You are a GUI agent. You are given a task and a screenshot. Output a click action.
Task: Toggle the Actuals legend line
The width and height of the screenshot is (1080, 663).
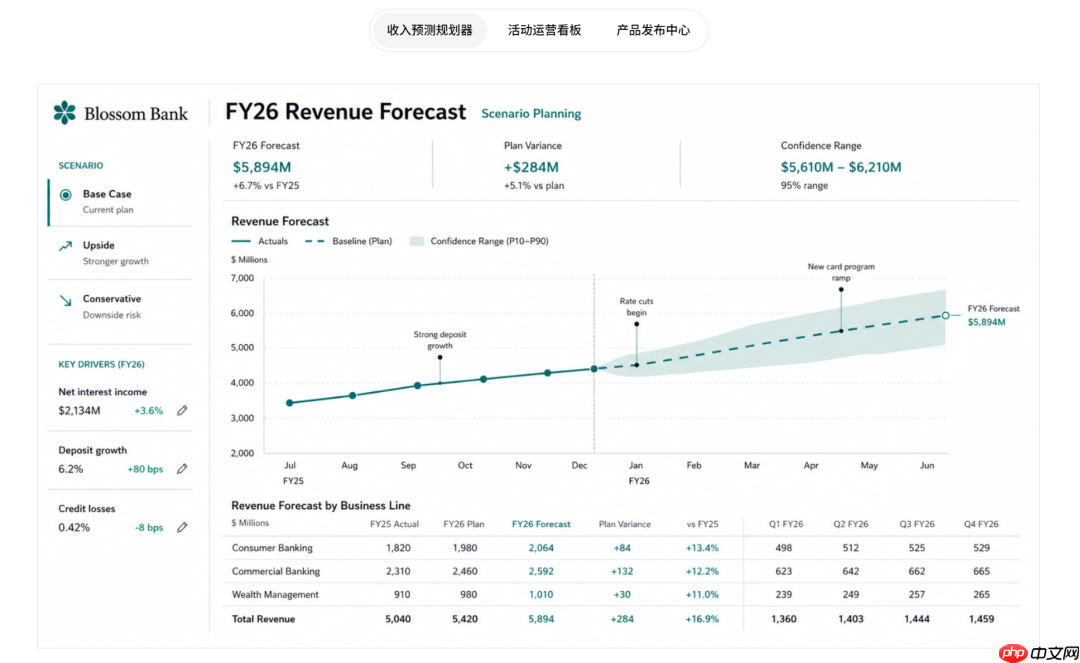pos(241,241)
